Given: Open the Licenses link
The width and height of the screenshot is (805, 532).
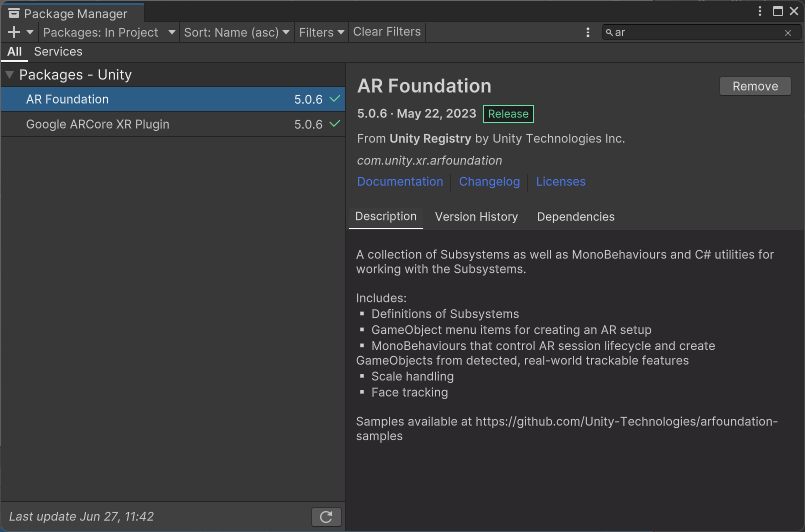Looking at the screenshot, I should [561, 182].
